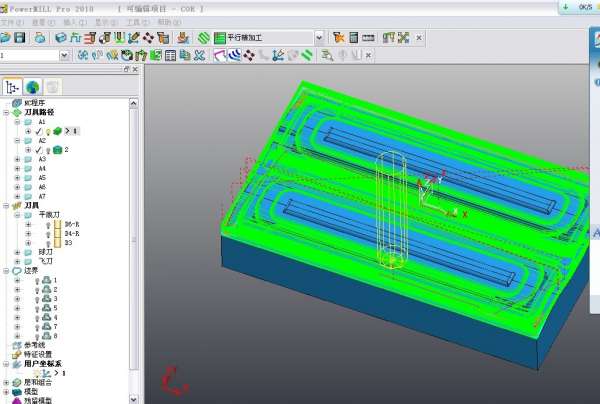The image size is (600, 404).
Task: Collapse the 刀具路径 tree node
Action: pos(6,112)
